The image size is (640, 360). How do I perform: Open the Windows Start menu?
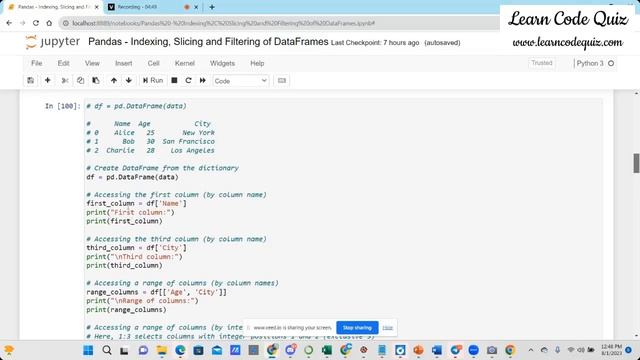click(88, 350)
